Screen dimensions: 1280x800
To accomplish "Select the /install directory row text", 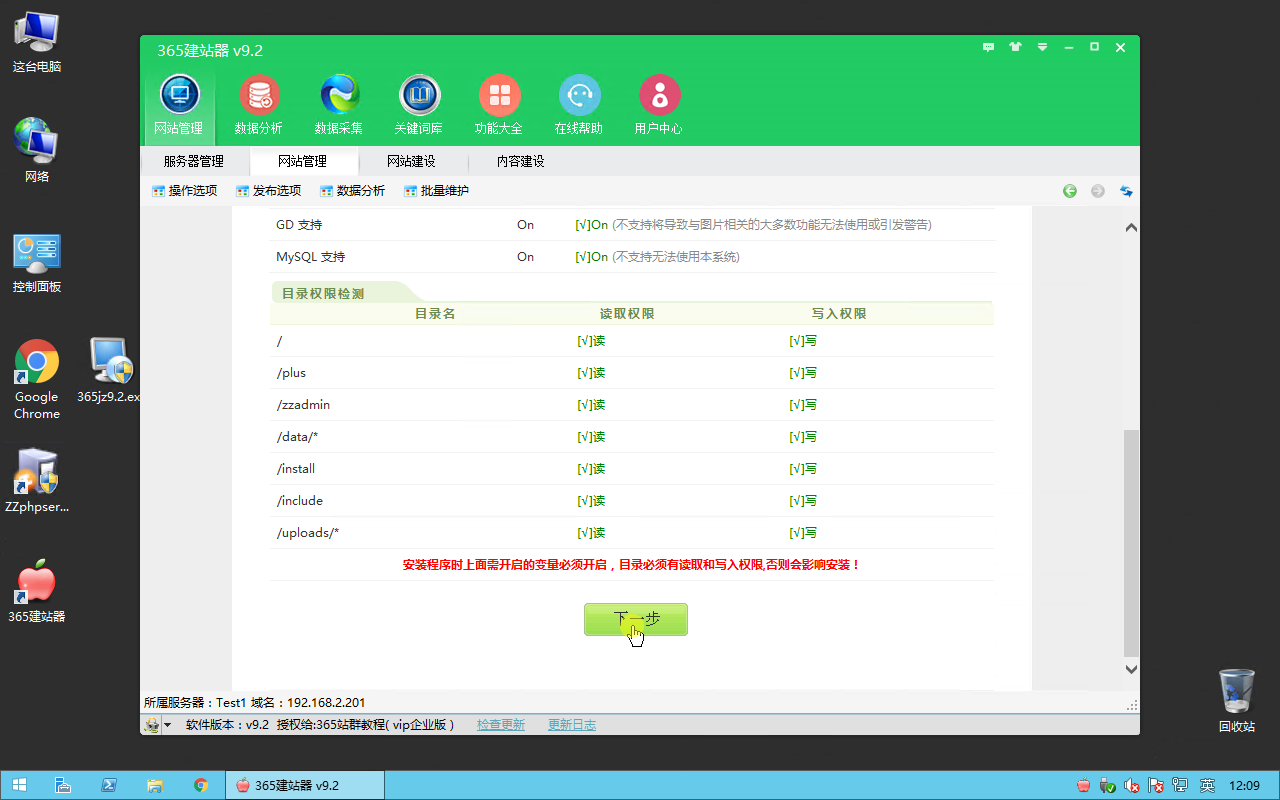I will click(296, 469).
